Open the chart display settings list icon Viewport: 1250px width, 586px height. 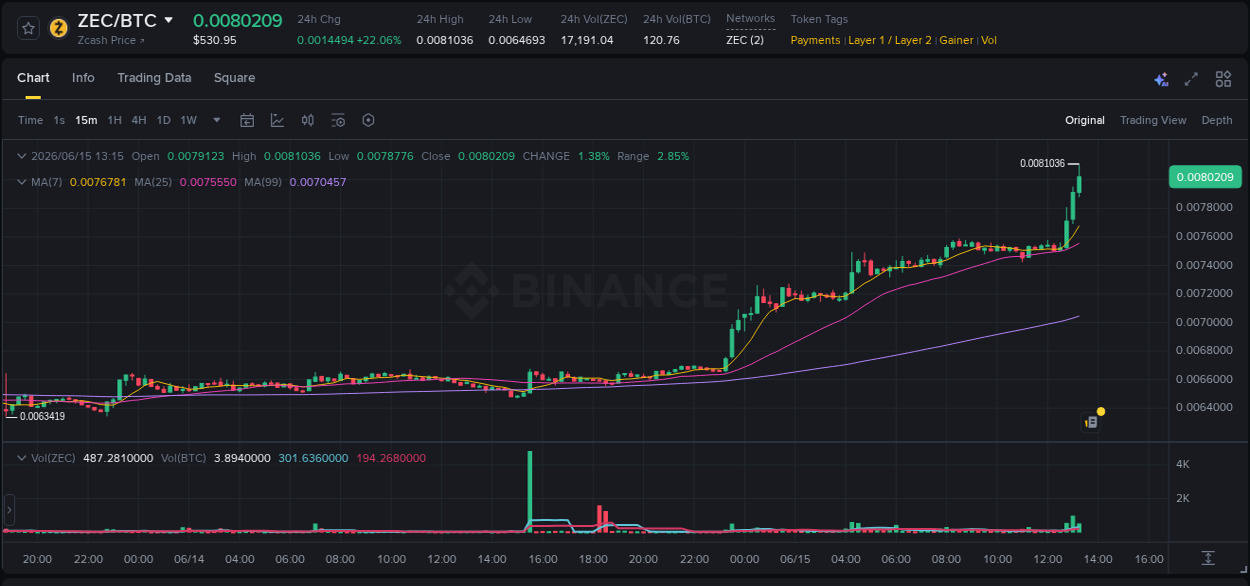pyautogui.click(x=338, y=120)
